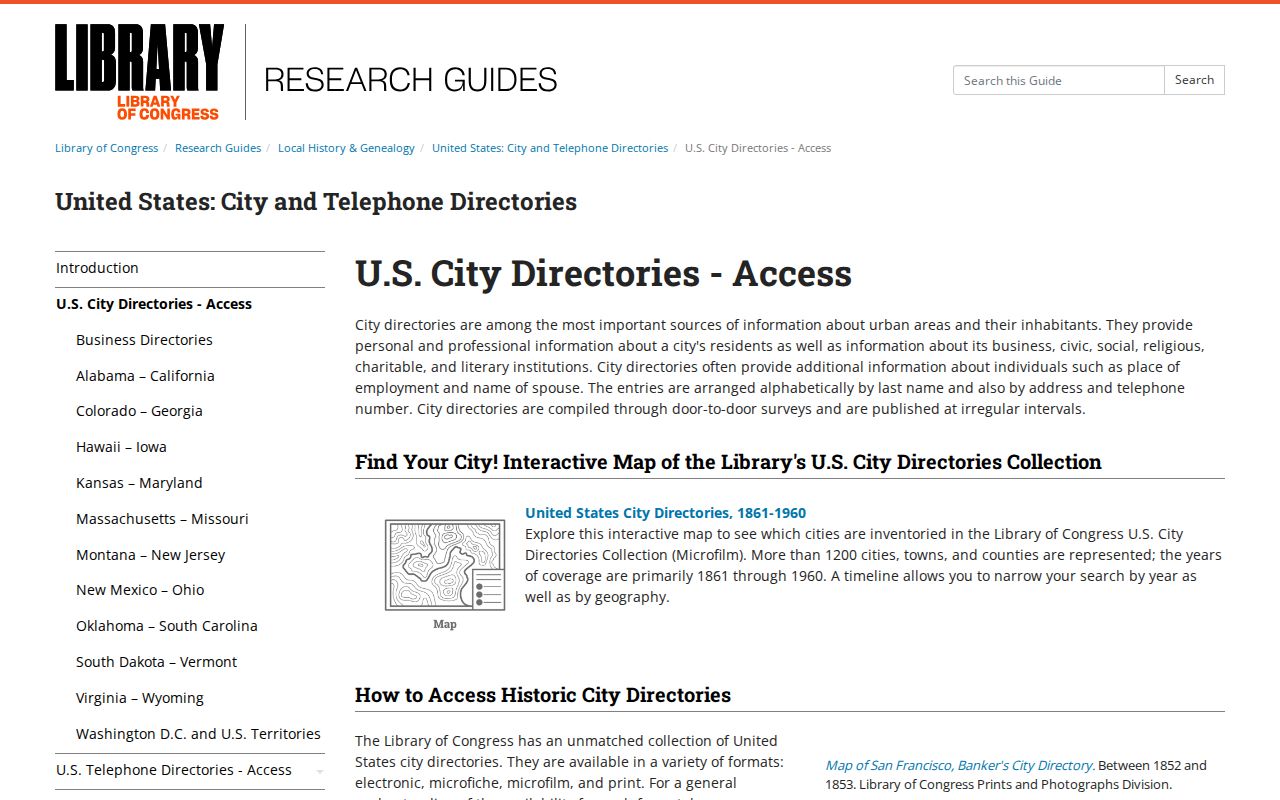1280x800 pixels.
Task: Go to Montana – New Jersey page
Action: coord(150,555)
